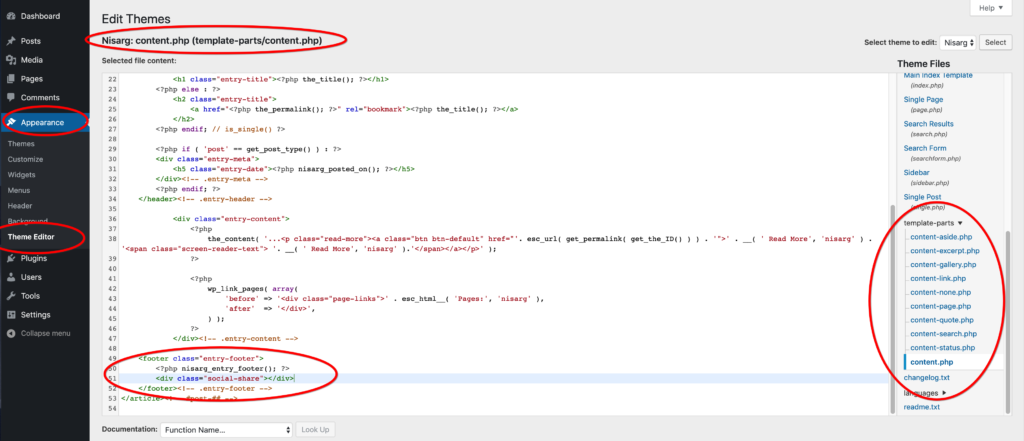The image size is (1024, 441).
Task: Click the wp_link_pages code line
Action: [253, 288]
